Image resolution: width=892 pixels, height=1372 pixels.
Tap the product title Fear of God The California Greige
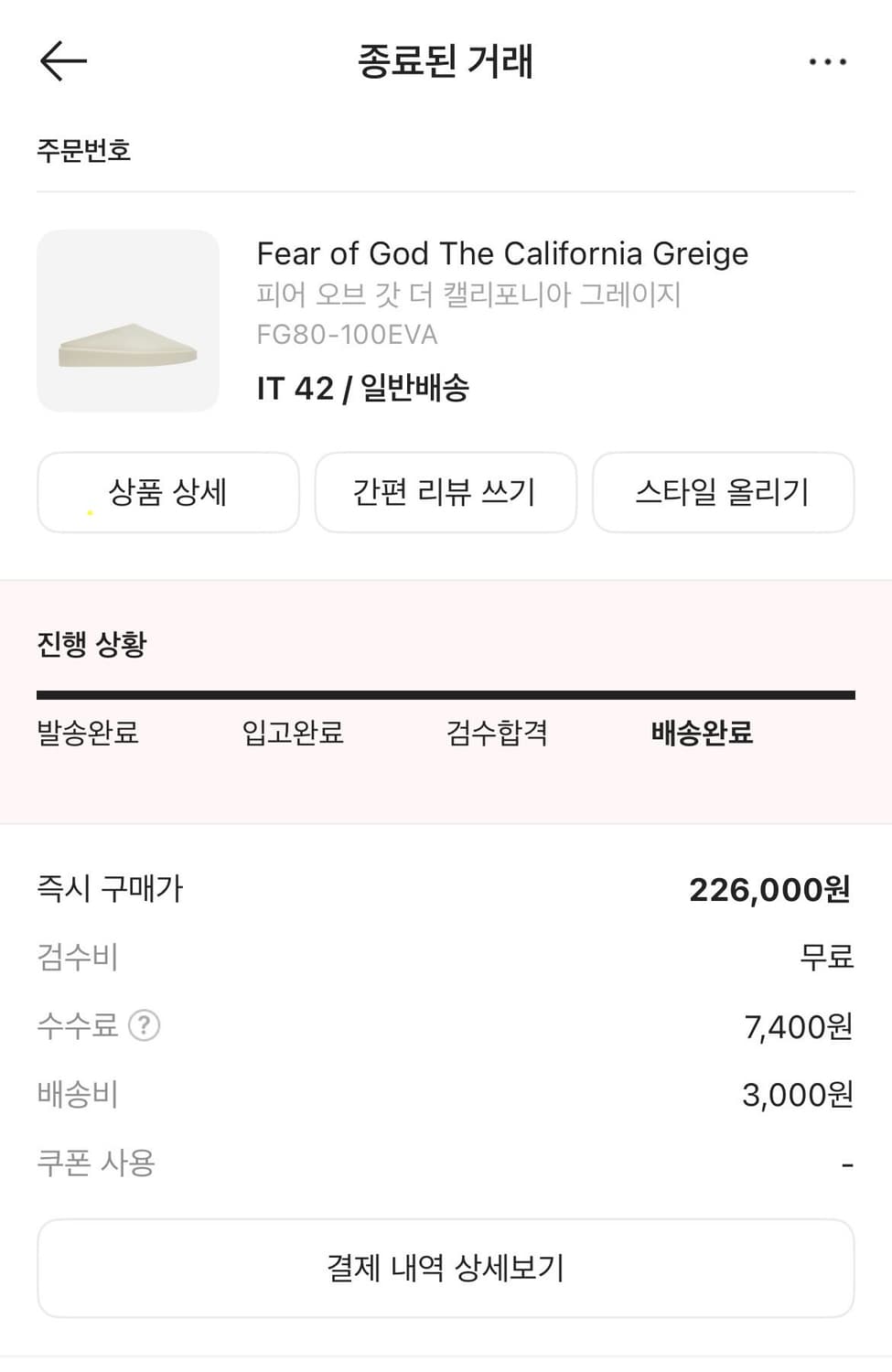[x=502, y=253]
